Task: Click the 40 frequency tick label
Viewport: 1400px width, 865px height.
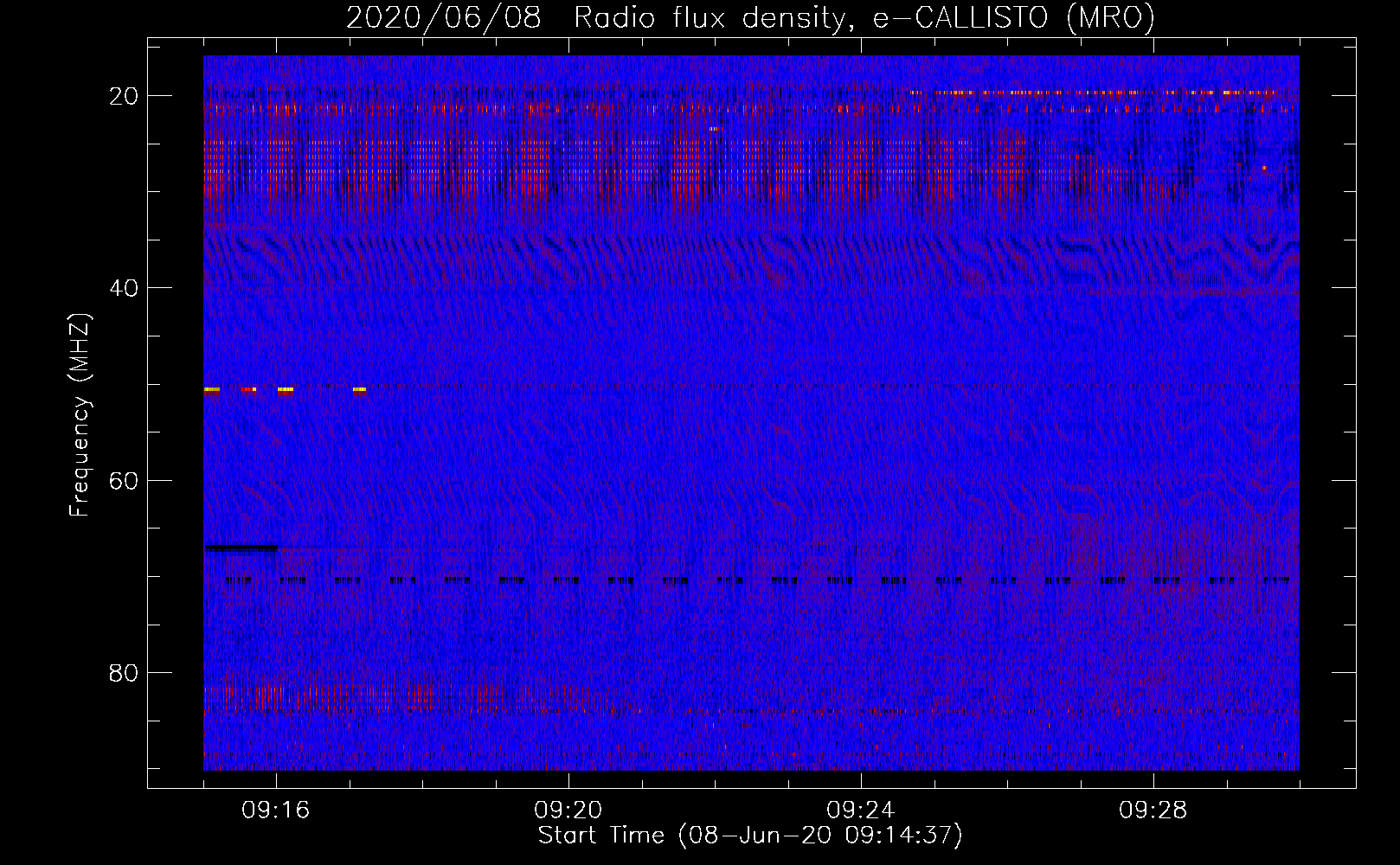Action: pyautogui.click(x=124, y=288)
